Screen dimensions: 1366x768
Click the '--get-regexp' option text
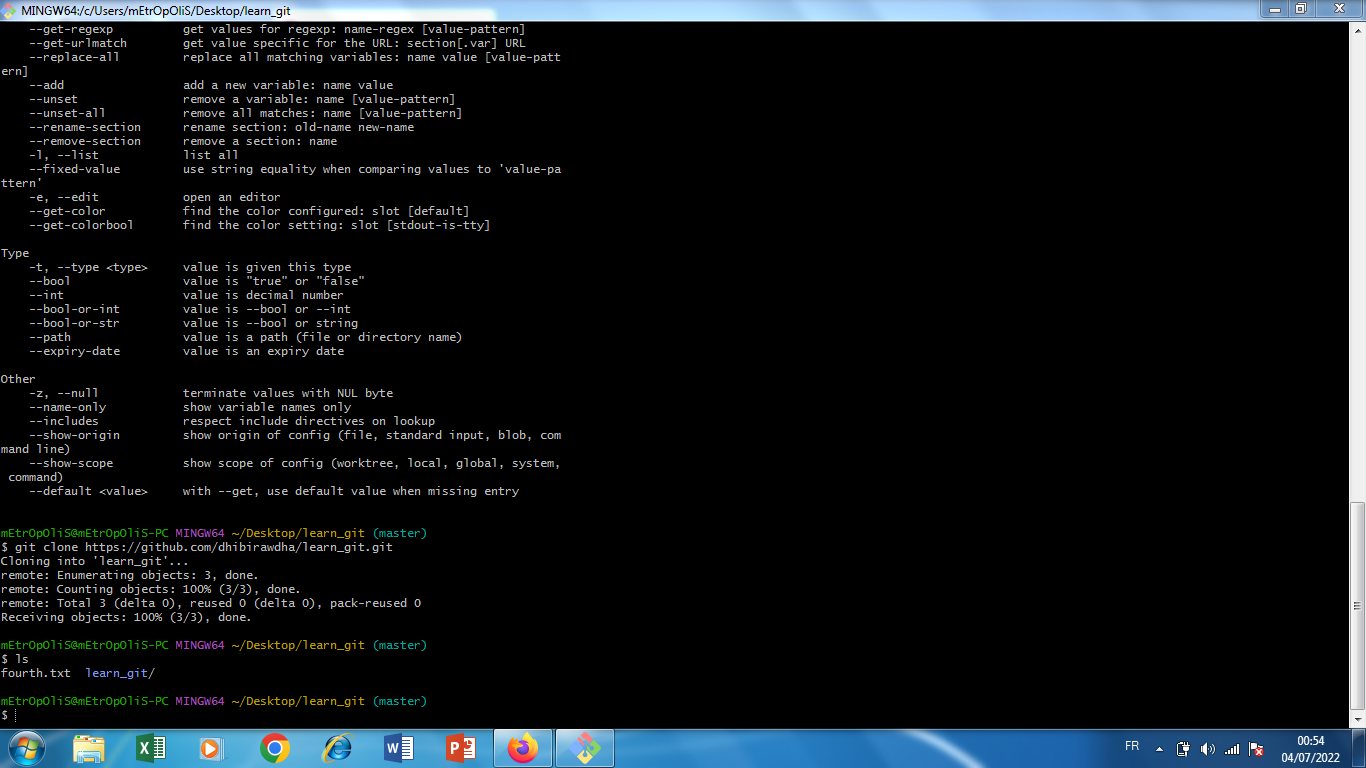point(71,29)
